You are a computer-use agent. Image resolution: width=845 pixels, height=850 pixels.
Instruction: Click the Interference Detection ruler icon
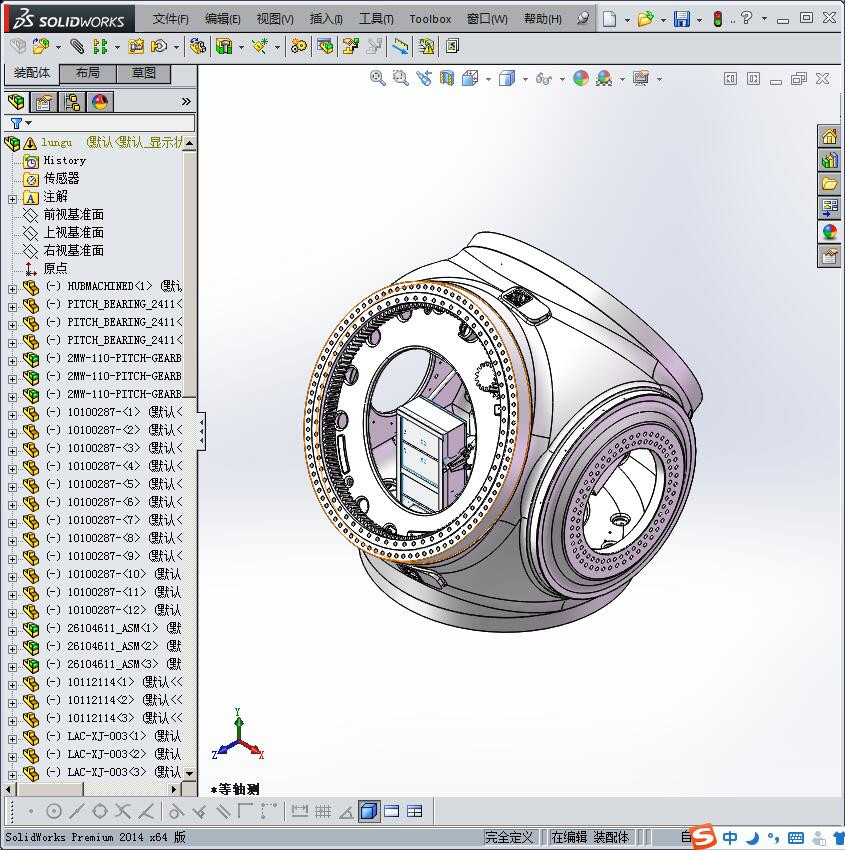[401, 47]
